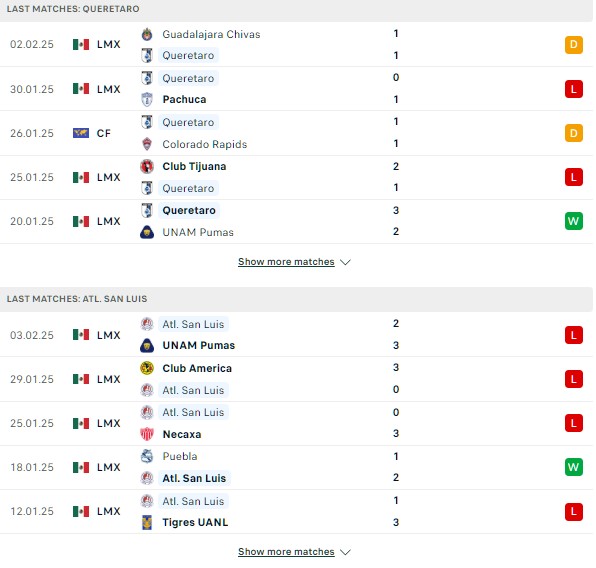The image size is (596, 568).
Task: Click the Pachuca club logo
Action: click(147, 99)
